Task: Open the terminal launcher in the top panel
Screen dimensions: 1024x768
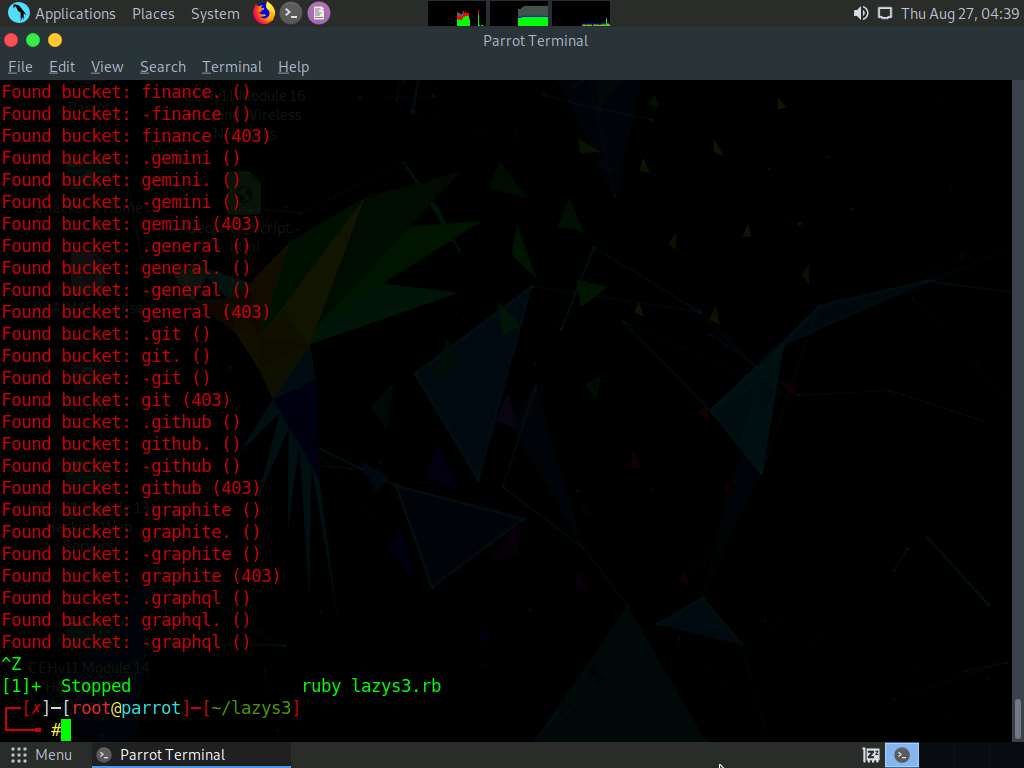Action: (292, 13)
